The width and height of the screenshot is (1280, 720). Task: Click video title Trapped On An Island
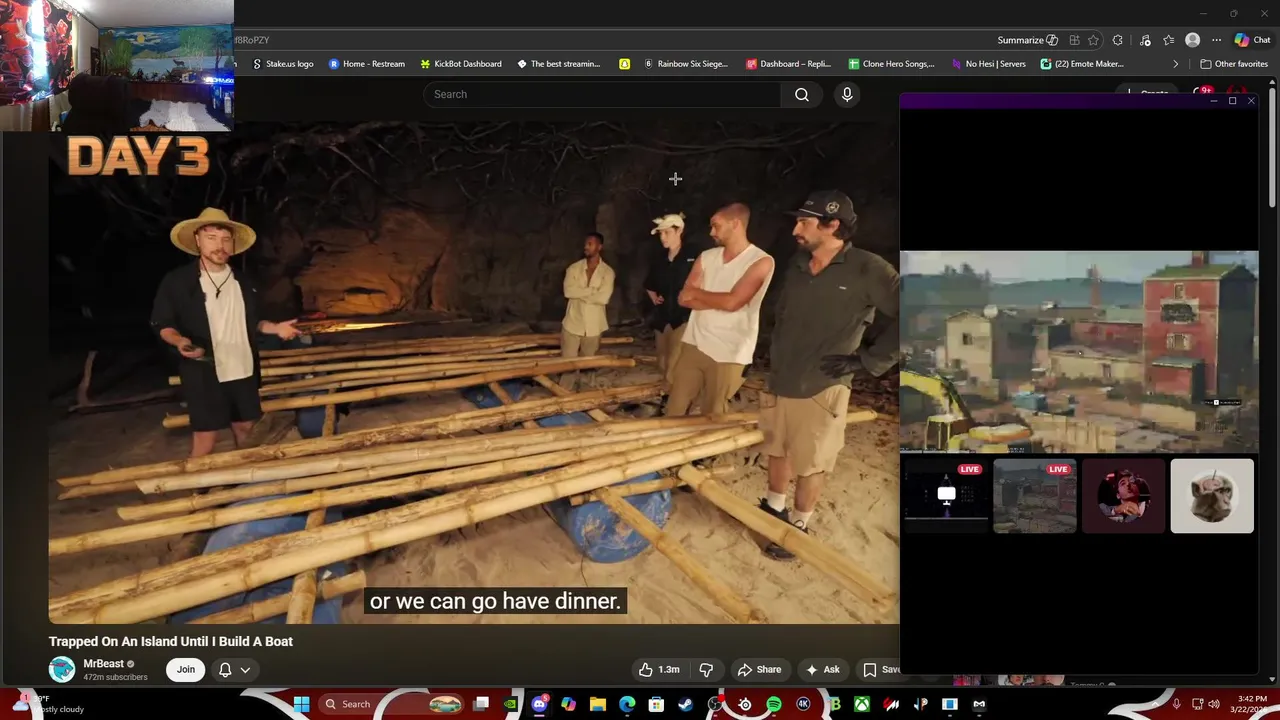coord(171,642)
